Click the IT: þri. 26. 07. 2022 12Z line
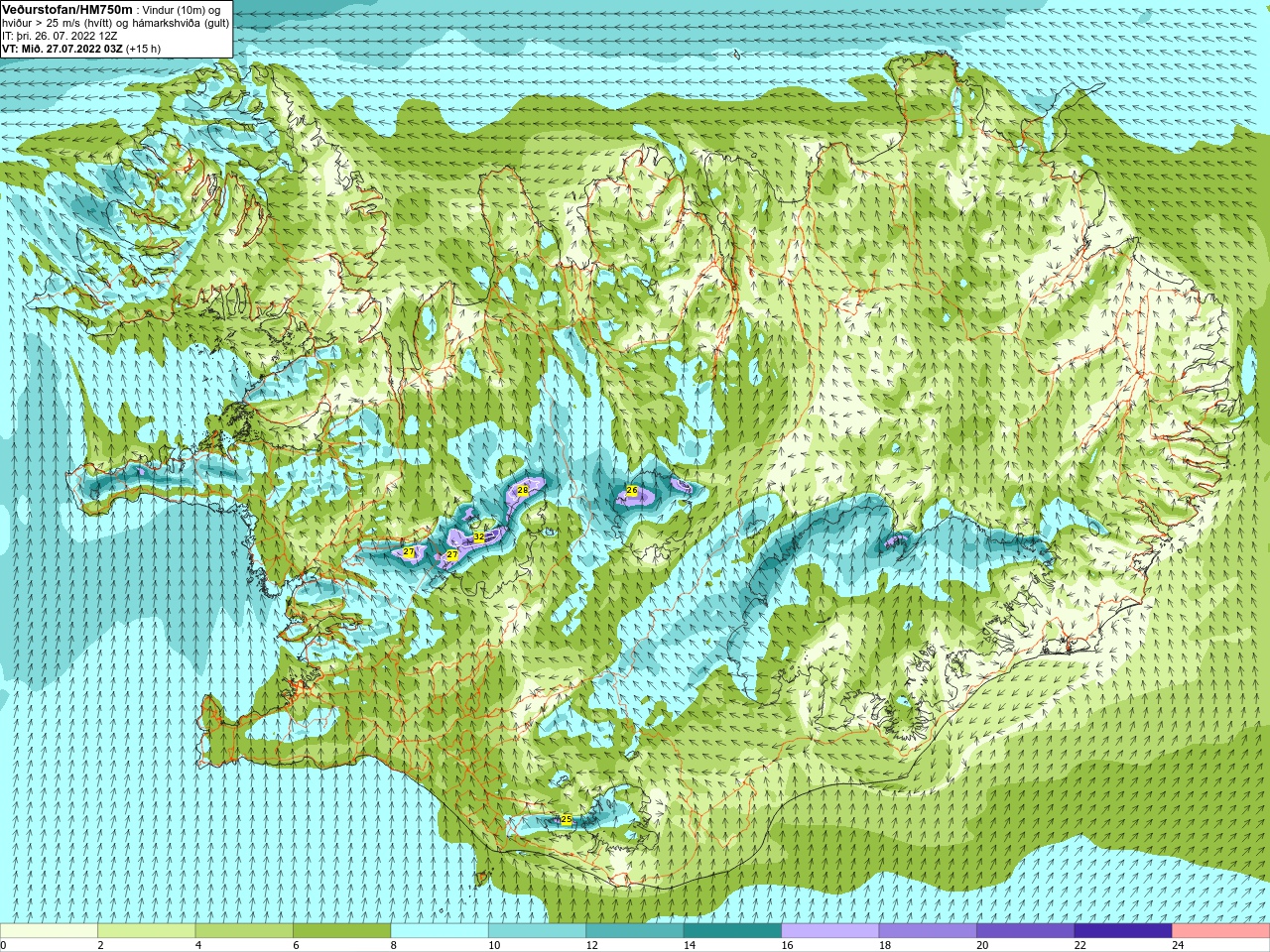This screenshot has width=1270, height=952. pyautogui.click(x=60, y=36)
